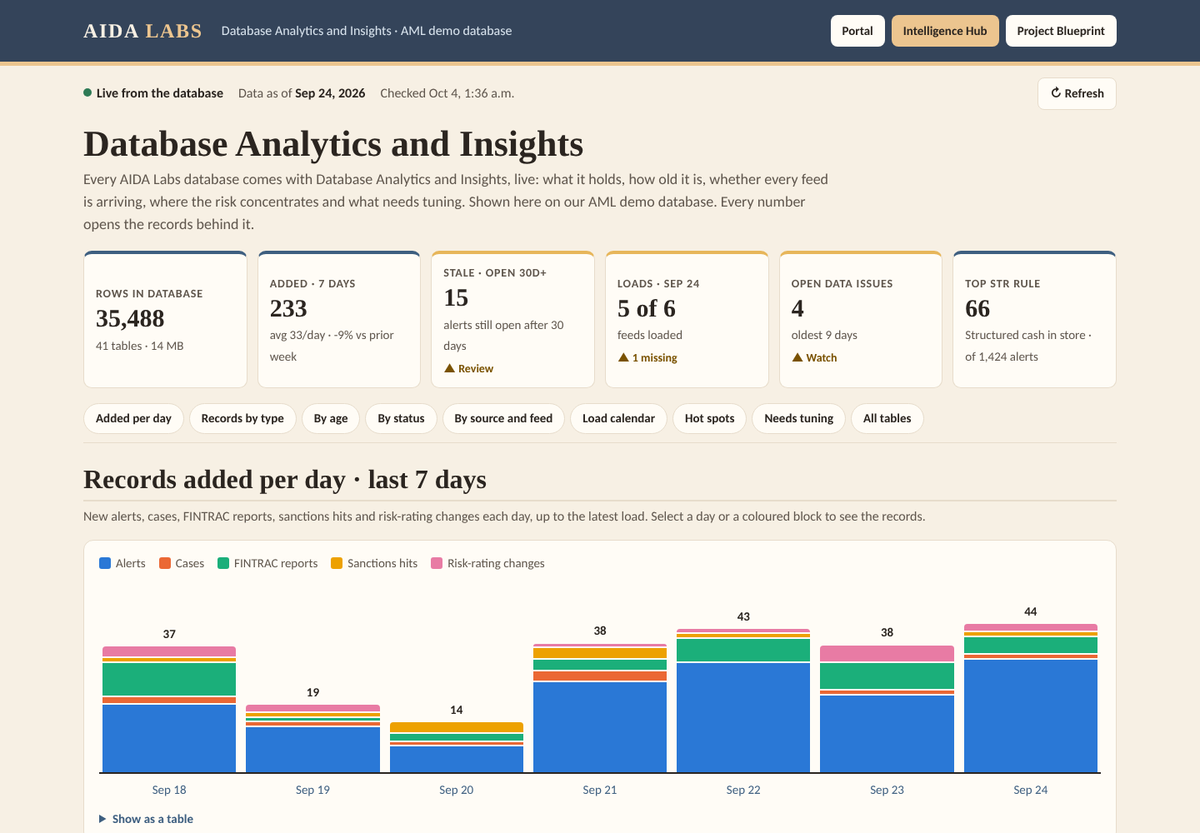Open the Portal page
The image size is (1200, 833).
pos(857,31)
